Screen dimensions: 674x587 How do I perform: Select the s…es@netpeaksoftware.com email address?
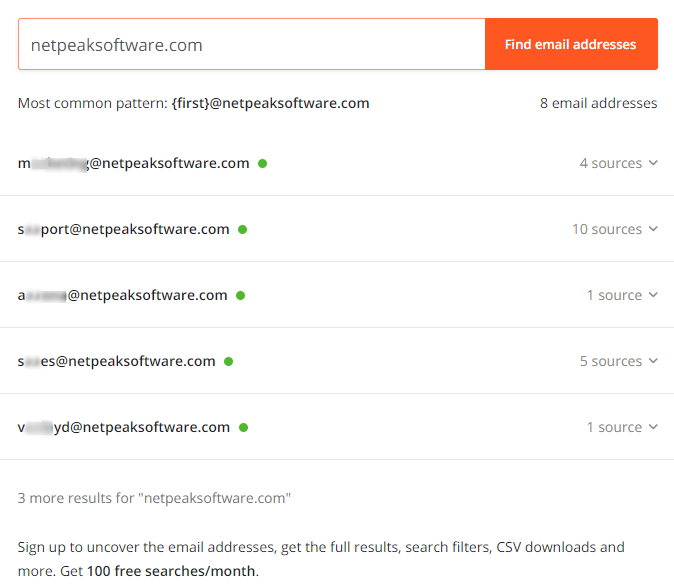coord(116,361)
